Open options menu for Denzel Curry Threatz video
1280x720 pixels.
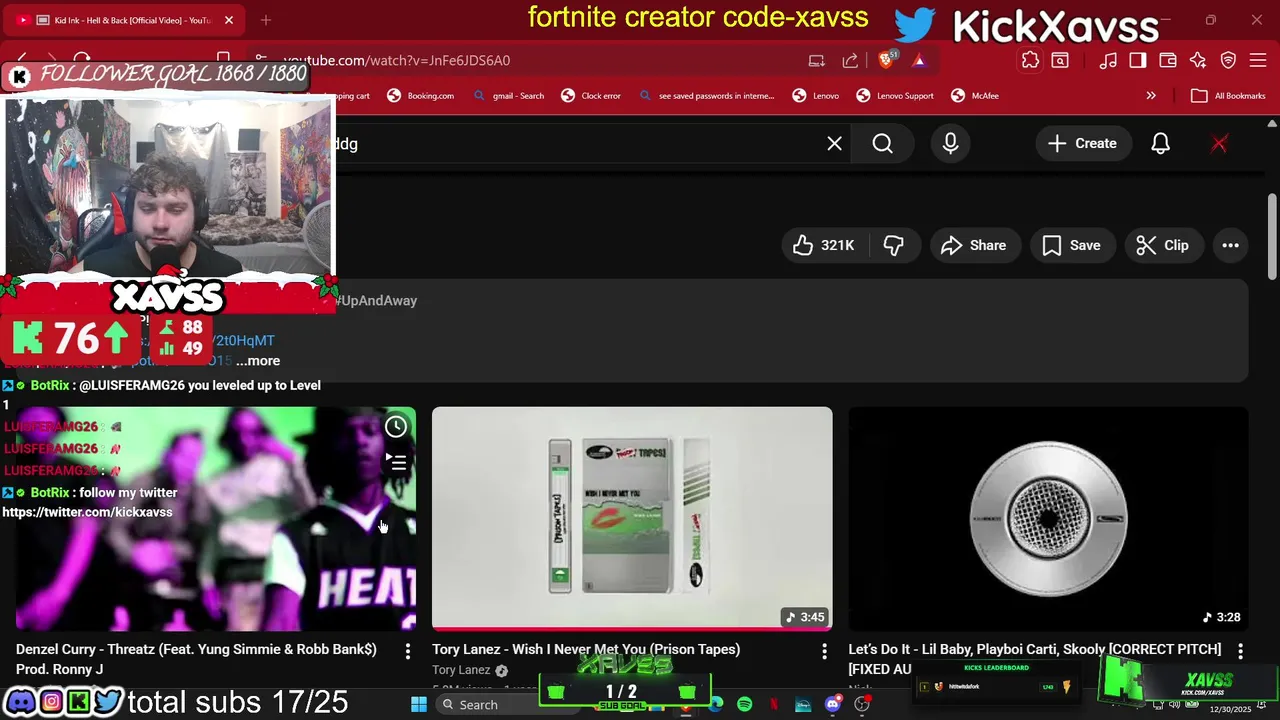point(407,651)
